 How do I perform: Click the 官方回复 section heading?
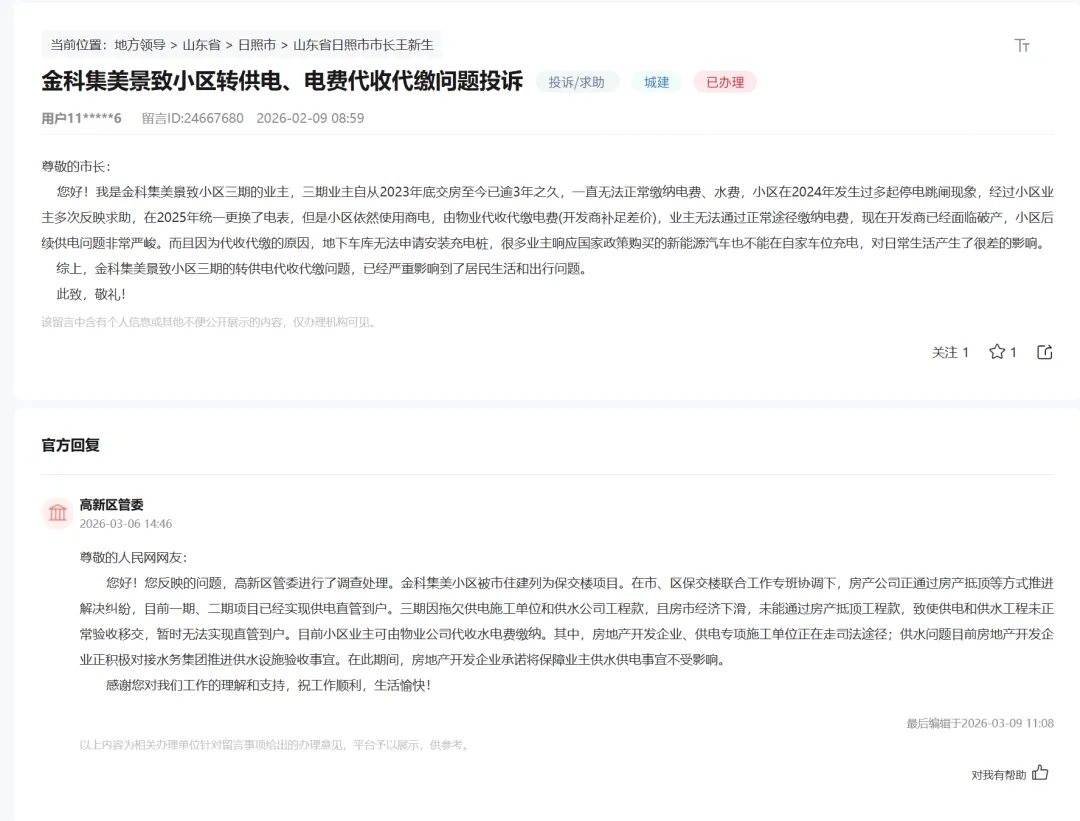[x=70, y=445]
